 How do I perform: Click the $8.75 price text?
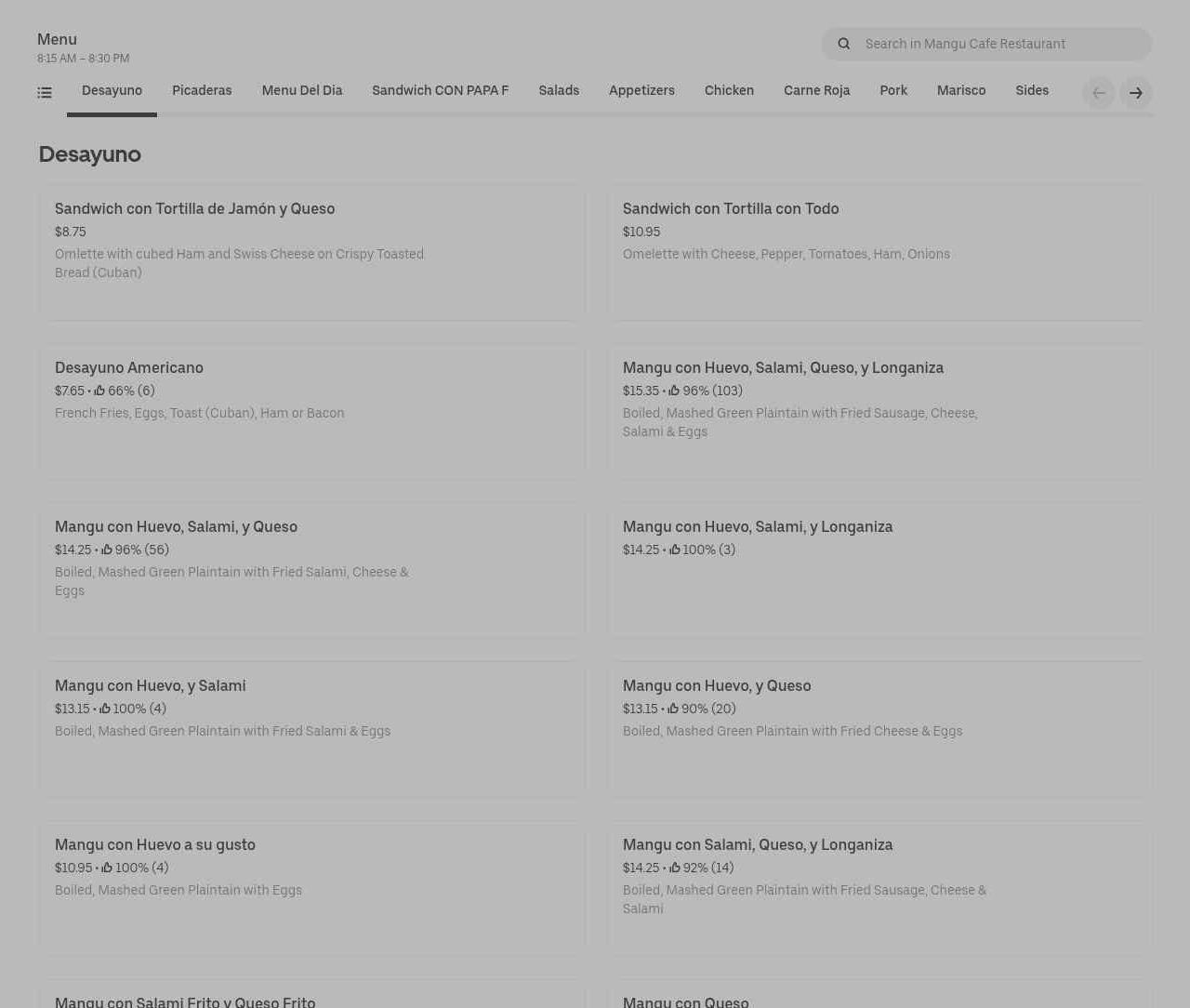(x=71, y=232)
